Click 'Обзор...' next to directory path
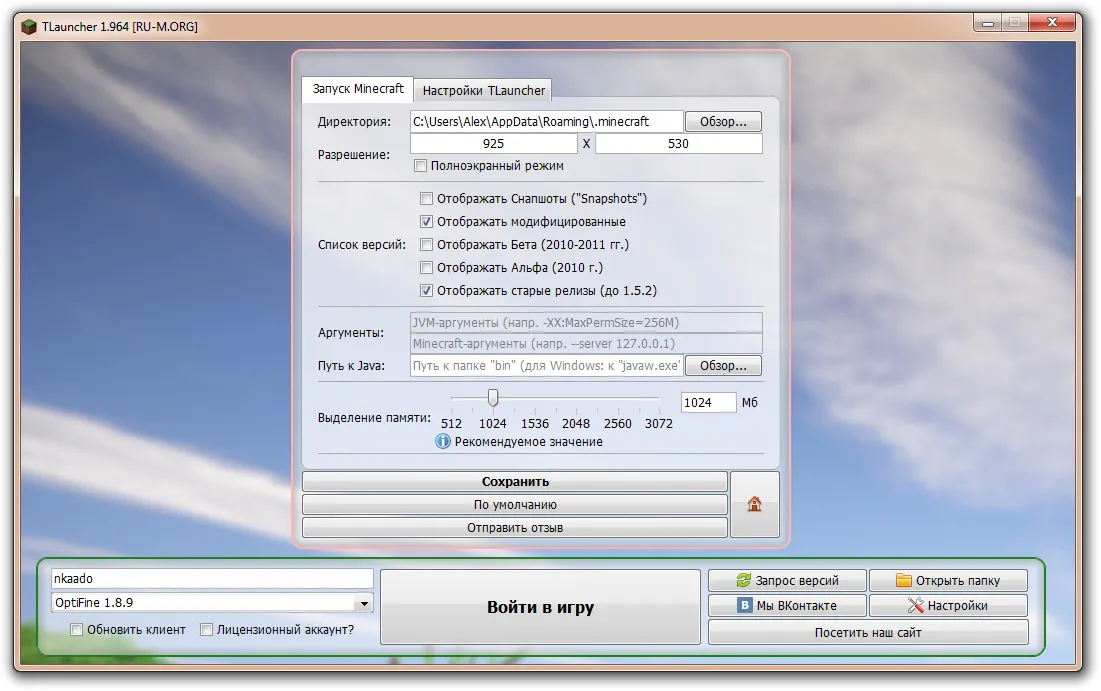This screenshot has width=1101, height=691. [x=723, y=121]
